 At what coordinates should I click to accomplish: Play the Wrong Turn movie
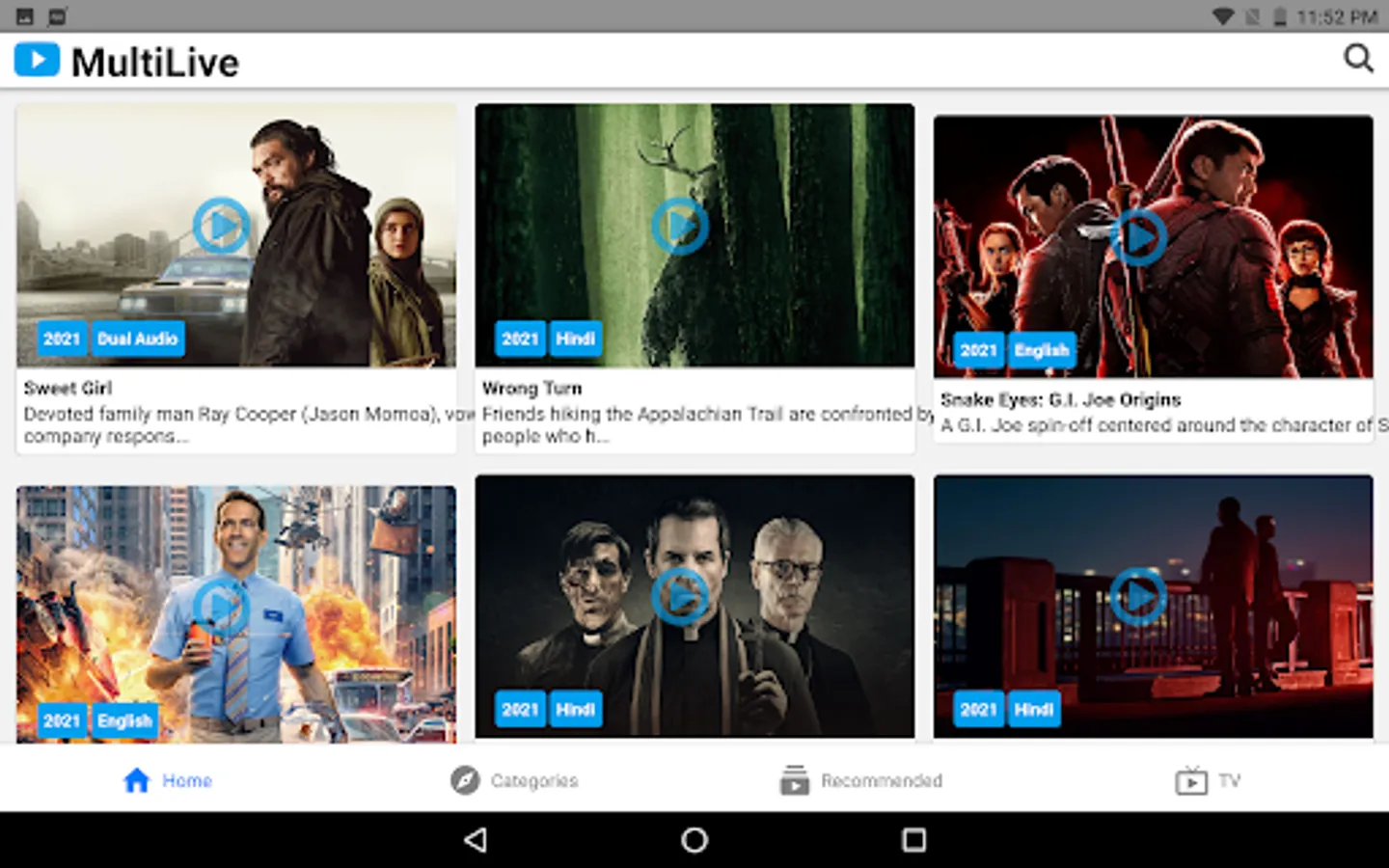click(680, 226)
